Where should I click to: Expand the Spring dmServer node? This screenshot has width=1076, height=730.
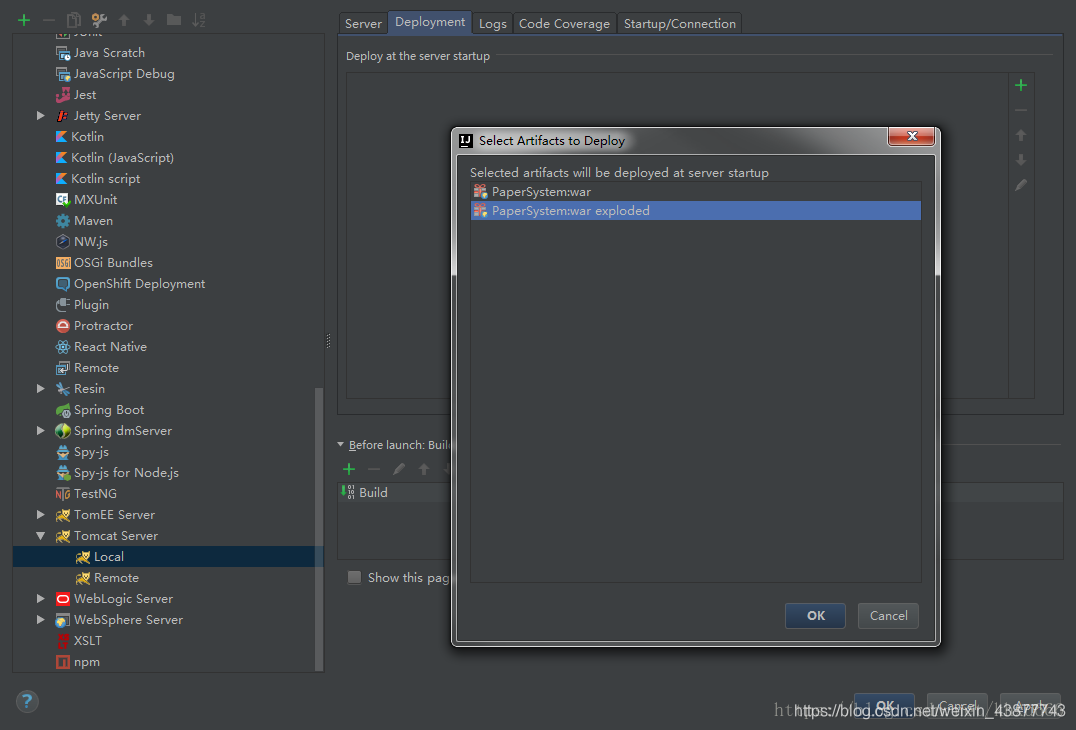pos(40,431)
